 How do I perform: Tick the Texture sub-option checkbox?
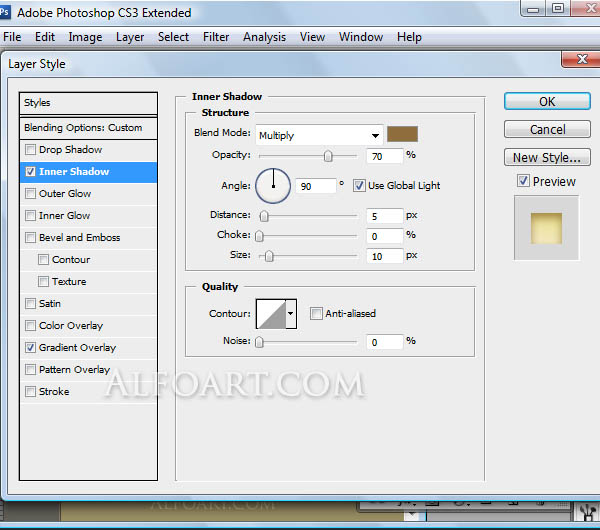43,281
